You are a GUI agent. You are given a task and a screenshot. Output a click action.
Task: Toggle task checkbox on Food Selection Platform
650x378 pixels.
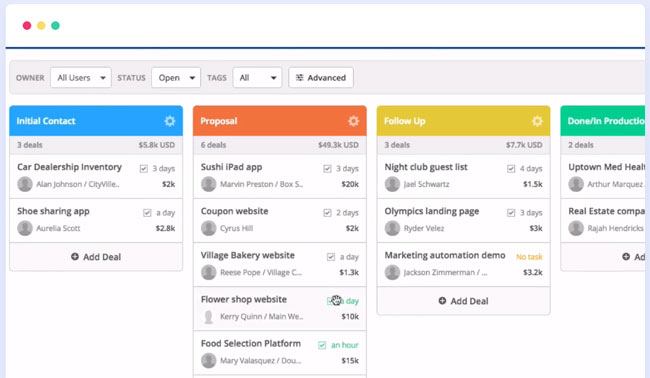[x=322, y=345]
